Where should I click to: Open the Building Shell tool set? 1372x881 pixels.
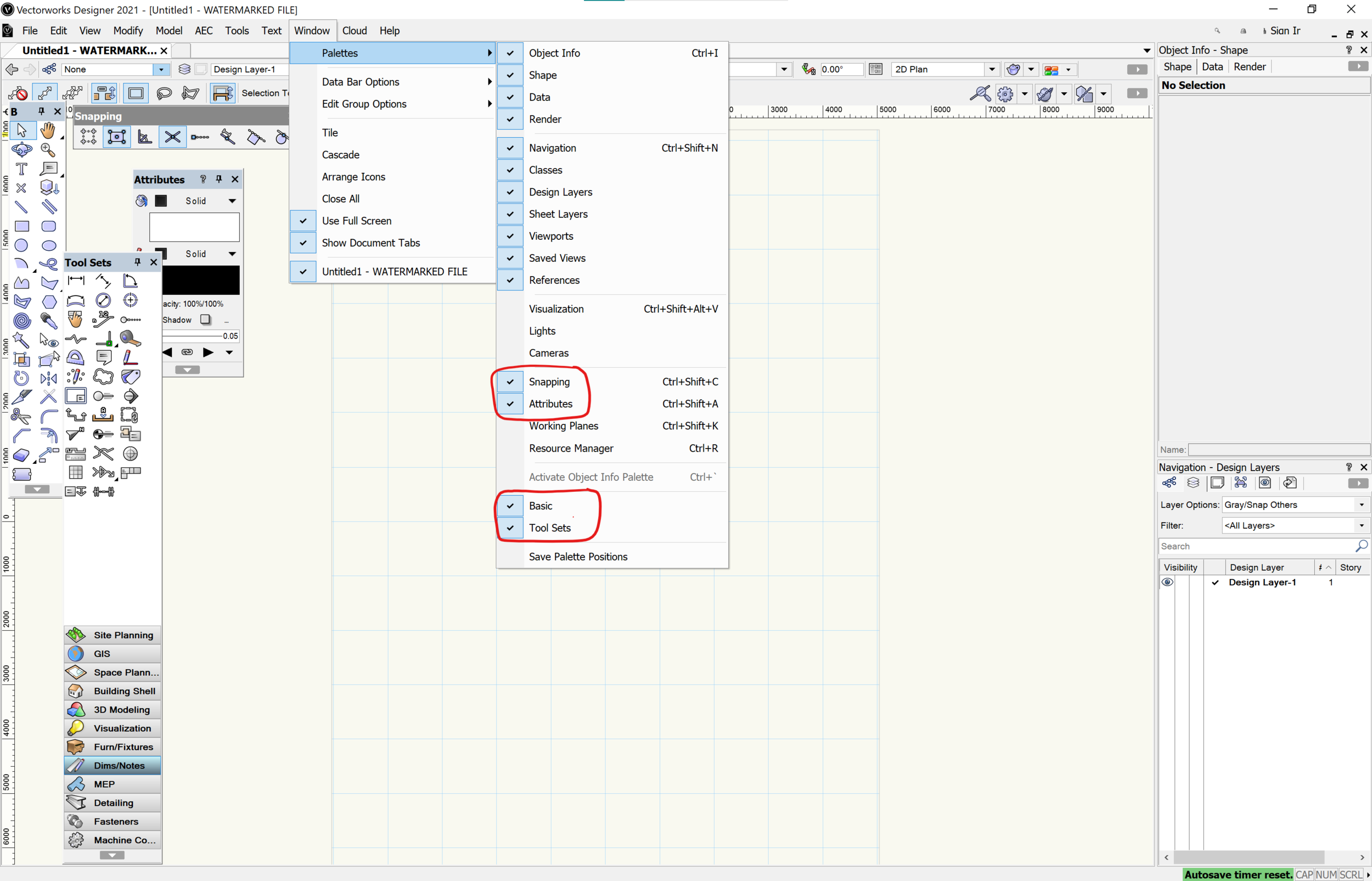pos(113,691)
